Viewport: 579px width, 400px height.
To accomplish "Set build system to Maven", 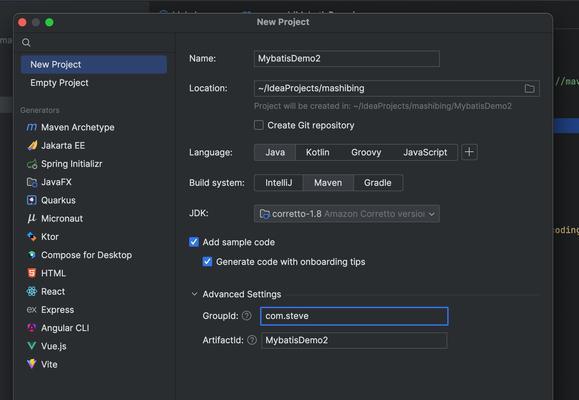I will [x=328, y=183].
